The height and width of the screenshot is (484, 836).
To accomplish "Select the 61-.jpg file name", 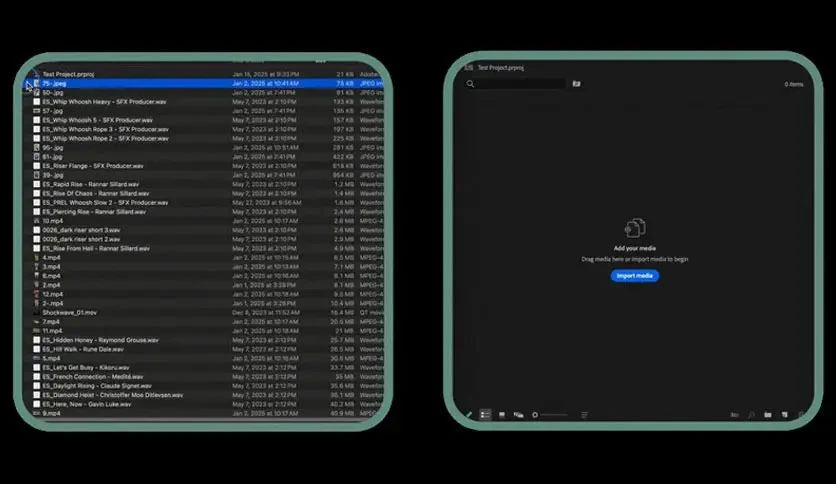I will [52, 157].
